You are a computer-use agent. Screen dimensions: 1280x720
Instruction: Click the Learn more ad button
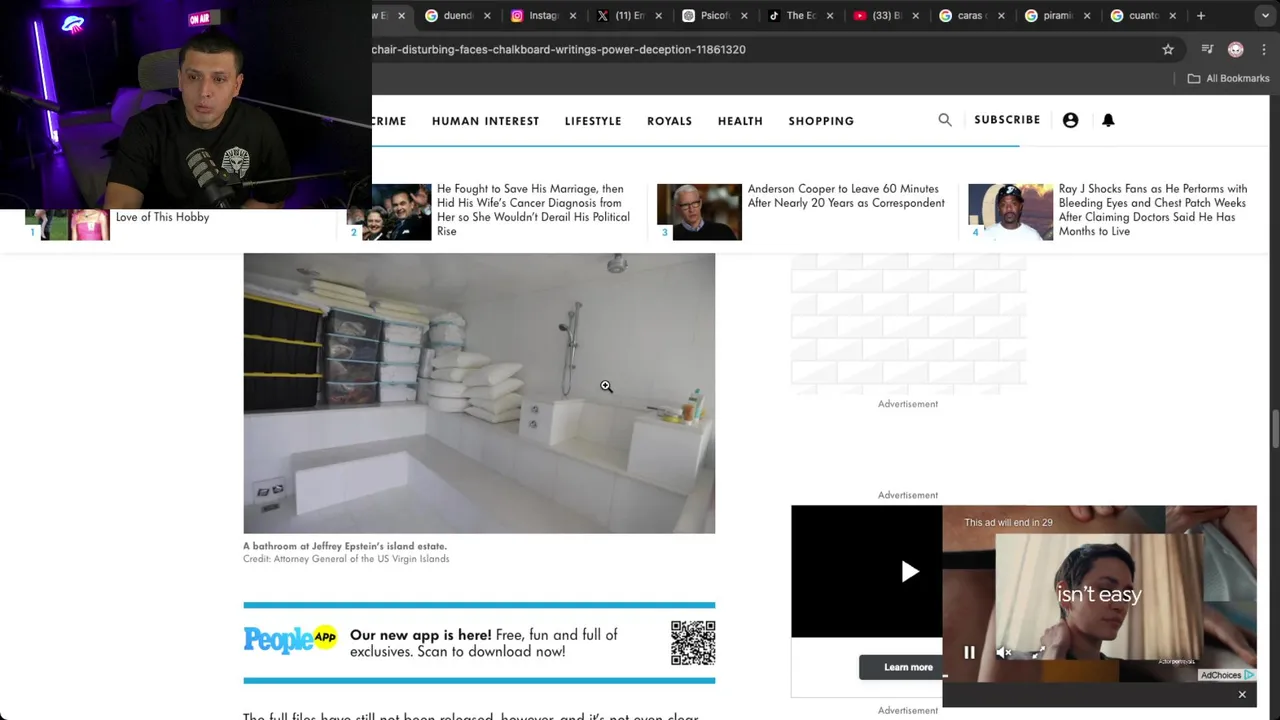pyautogui.click(x=908, y=667)
